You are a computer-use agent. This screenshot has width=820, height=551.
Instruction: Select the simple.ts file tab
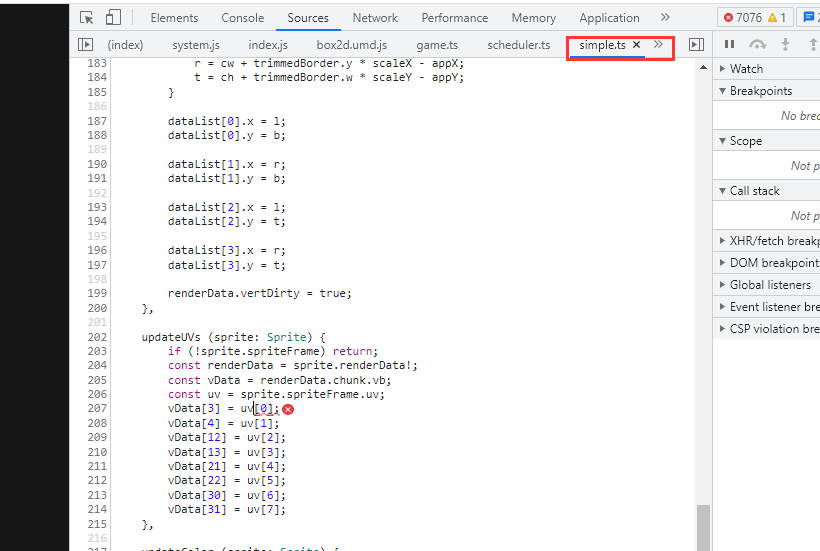point(602,45)
